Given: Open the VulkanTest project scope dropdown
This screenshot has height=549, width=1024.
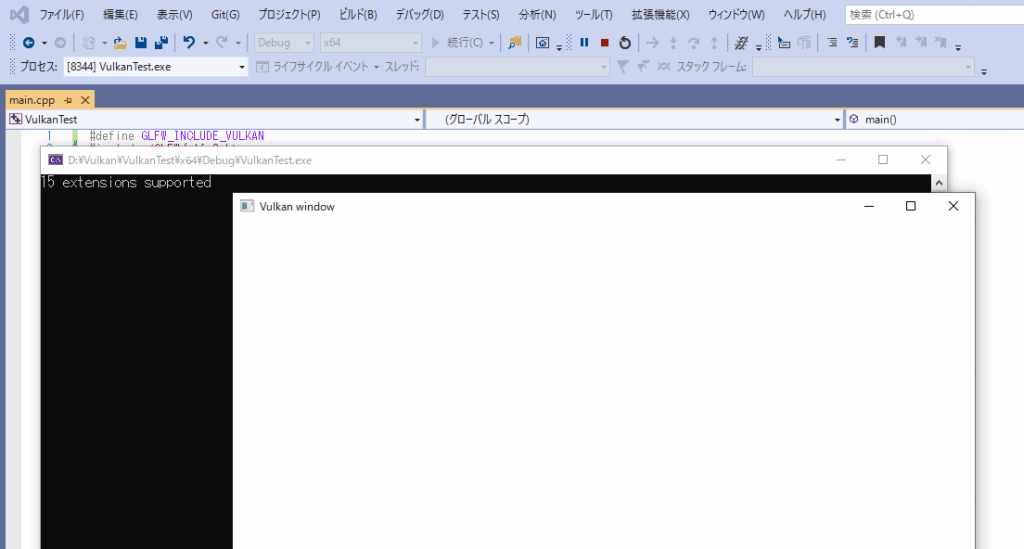Looking at the screenshot, I should click(215, 119).
